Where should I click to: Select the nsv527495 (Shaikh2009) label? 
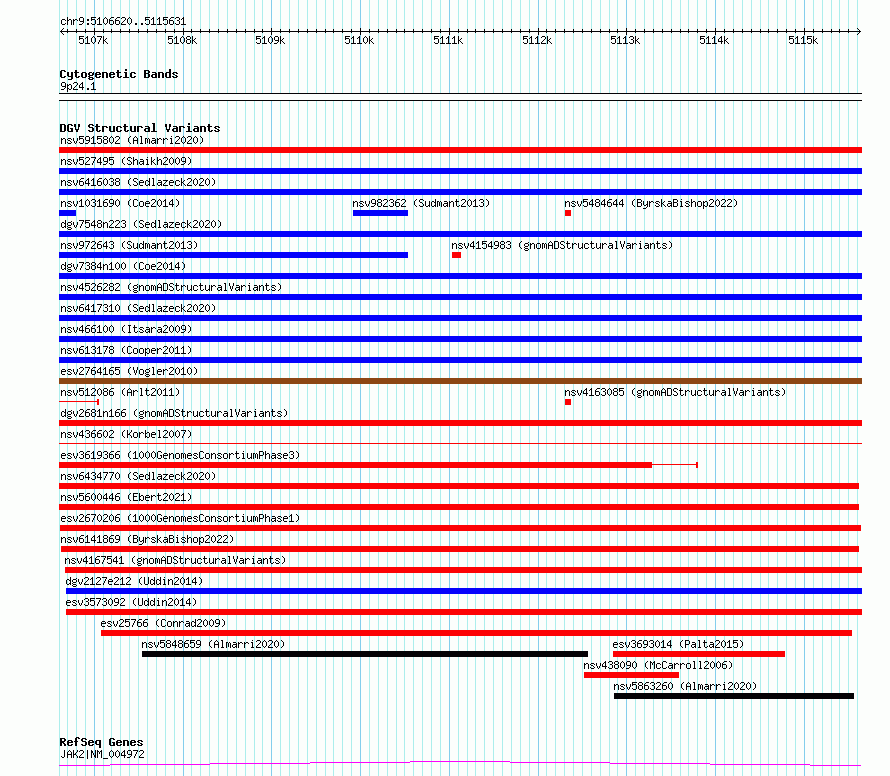(x=126, y=161)
